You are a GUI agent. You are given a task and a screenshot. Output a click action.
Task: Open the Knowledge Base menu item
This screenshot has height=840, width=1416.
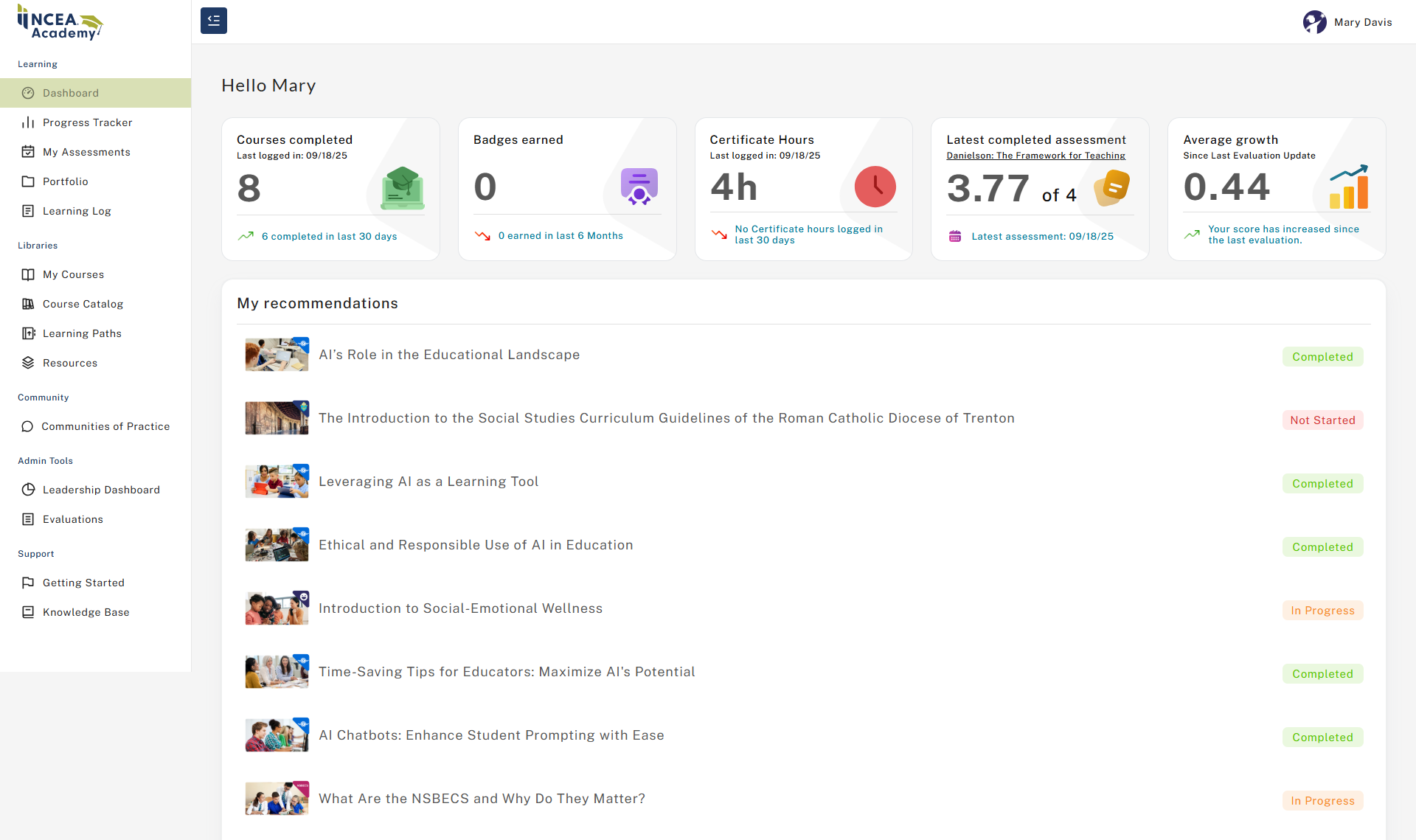(x=86, y=612)
